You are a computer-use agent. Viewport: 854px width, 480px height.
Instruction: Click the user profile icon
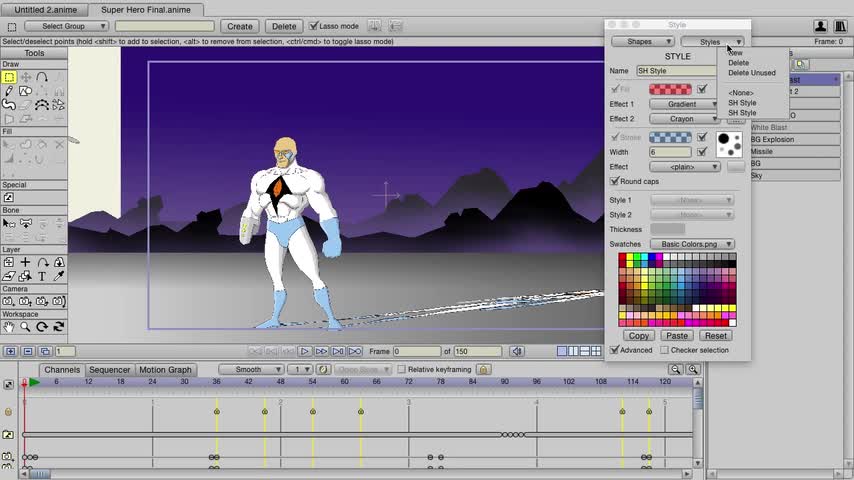point(820,26)
